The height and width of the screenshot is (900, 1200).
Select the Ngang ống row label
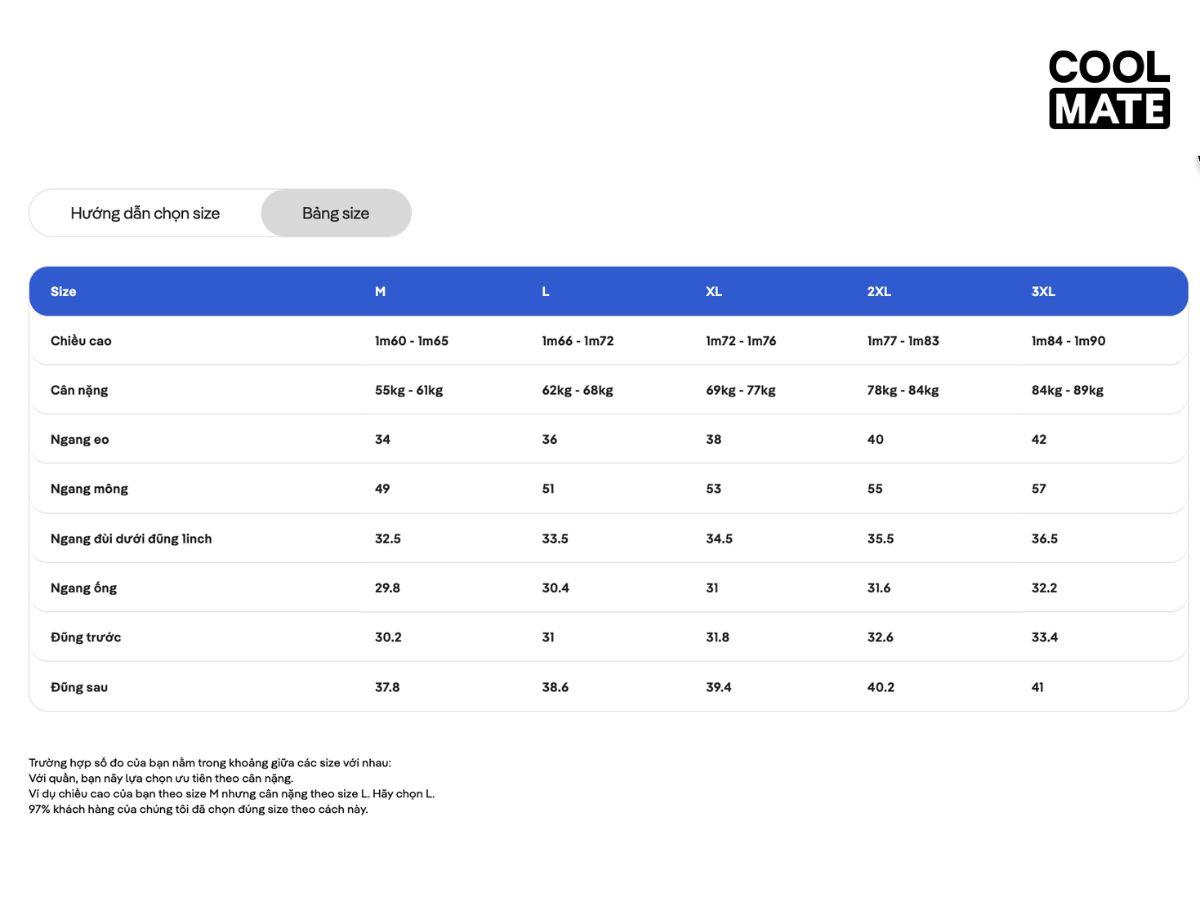click(84, 588)
